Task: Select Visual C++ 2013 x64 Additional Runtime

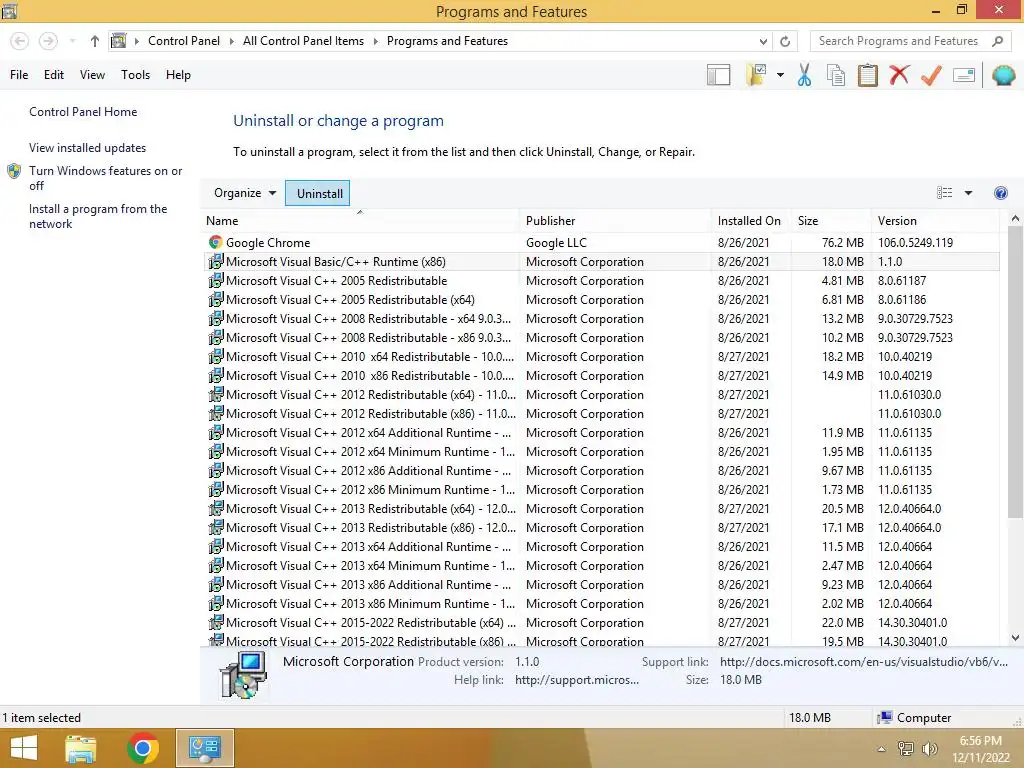Action: point(601,547)
